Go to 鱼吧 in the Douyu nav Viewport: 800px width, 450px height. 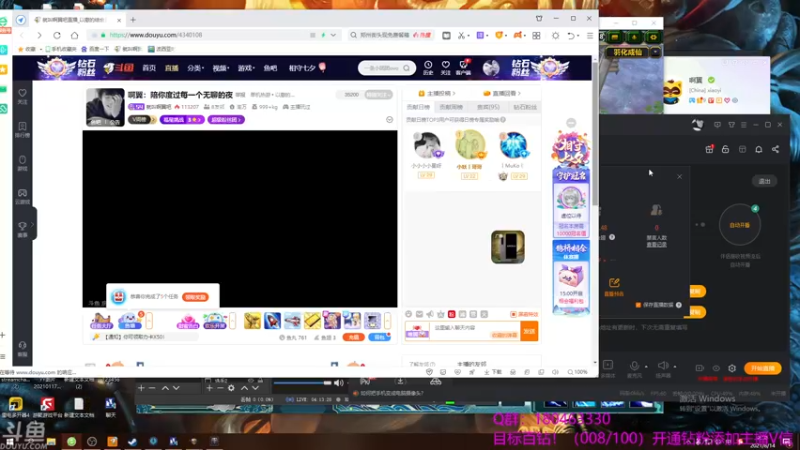(x=270, y=68)
